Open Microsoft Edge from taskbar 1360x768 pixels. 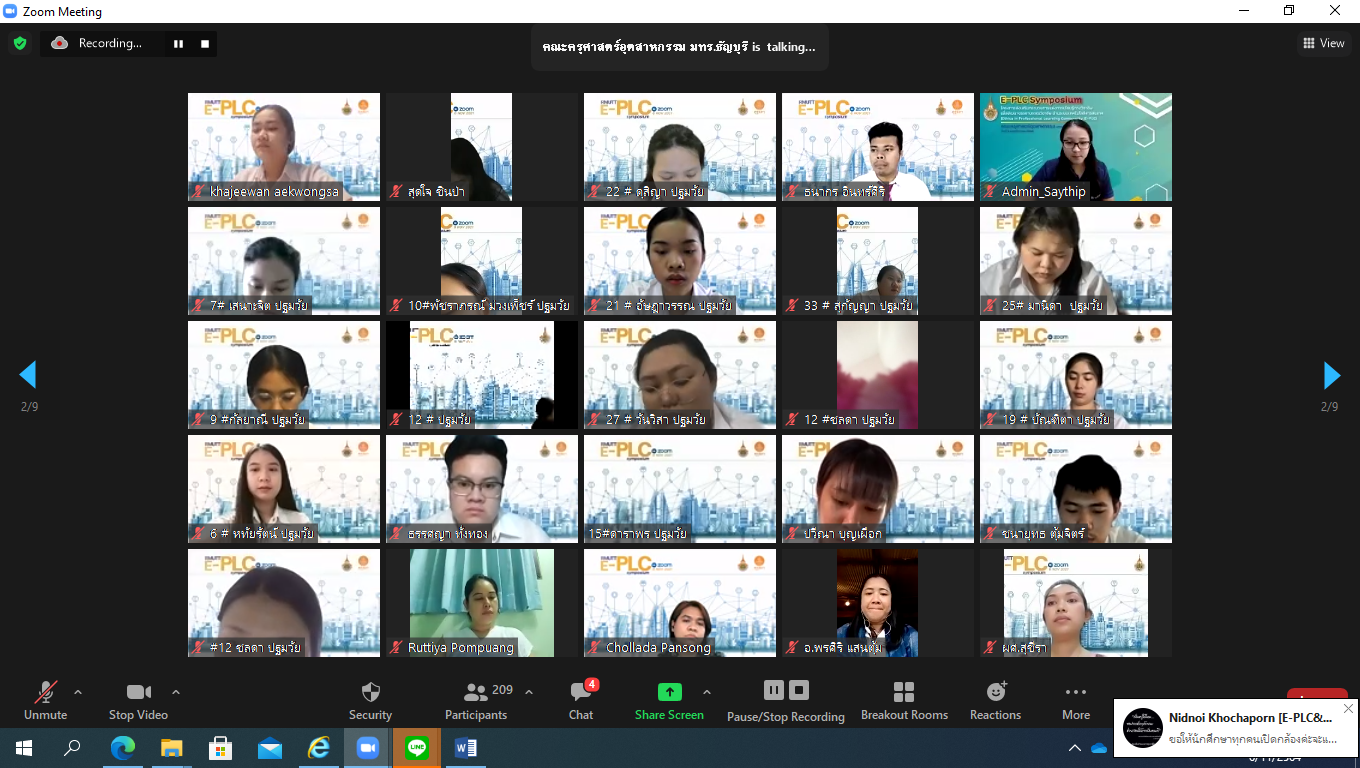pos(122,748)
